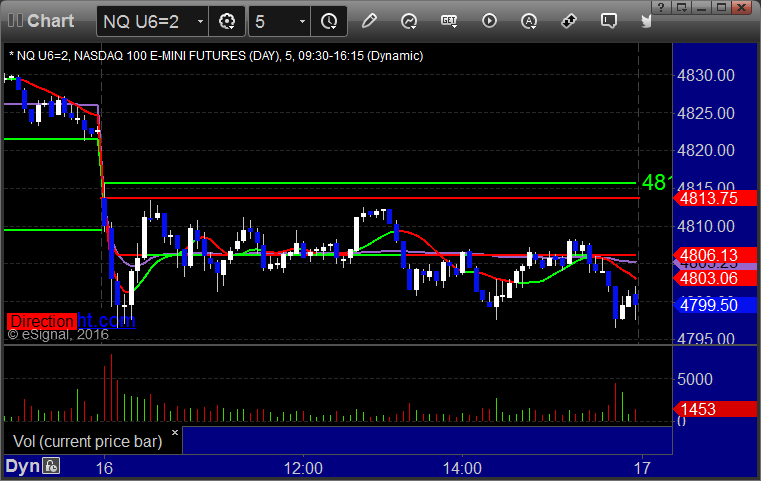Expand the interval 5 dropdown arrow

pos(302,21)
